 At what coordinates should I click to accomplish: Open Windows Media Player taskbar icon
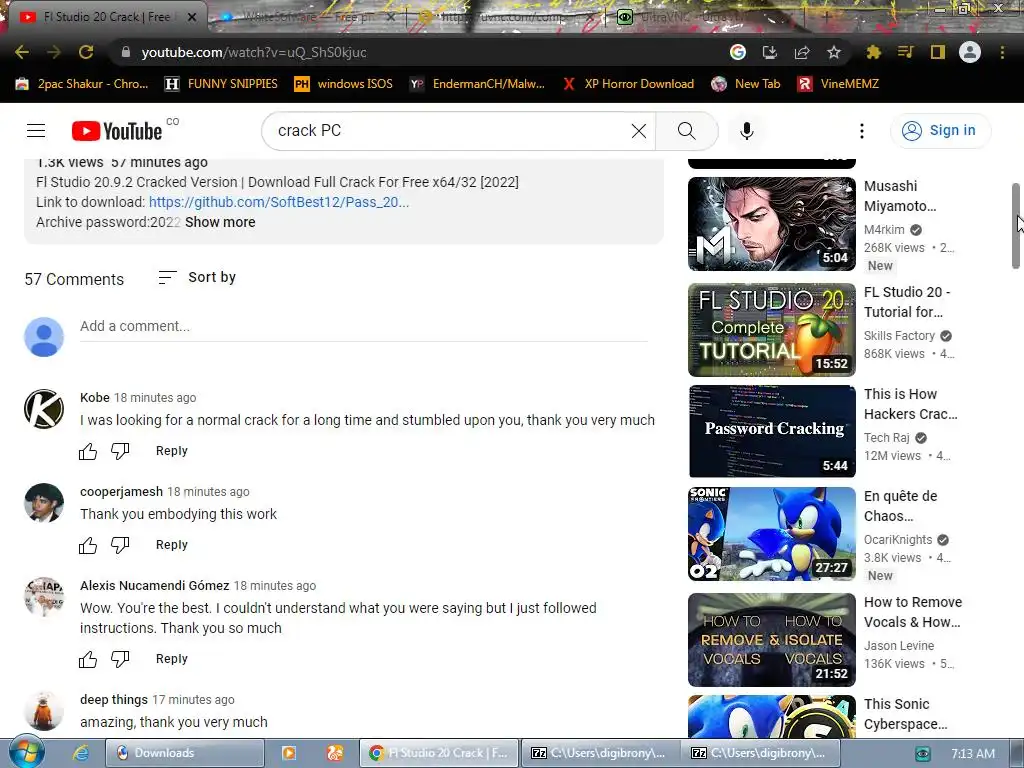[x=288, y=753]
